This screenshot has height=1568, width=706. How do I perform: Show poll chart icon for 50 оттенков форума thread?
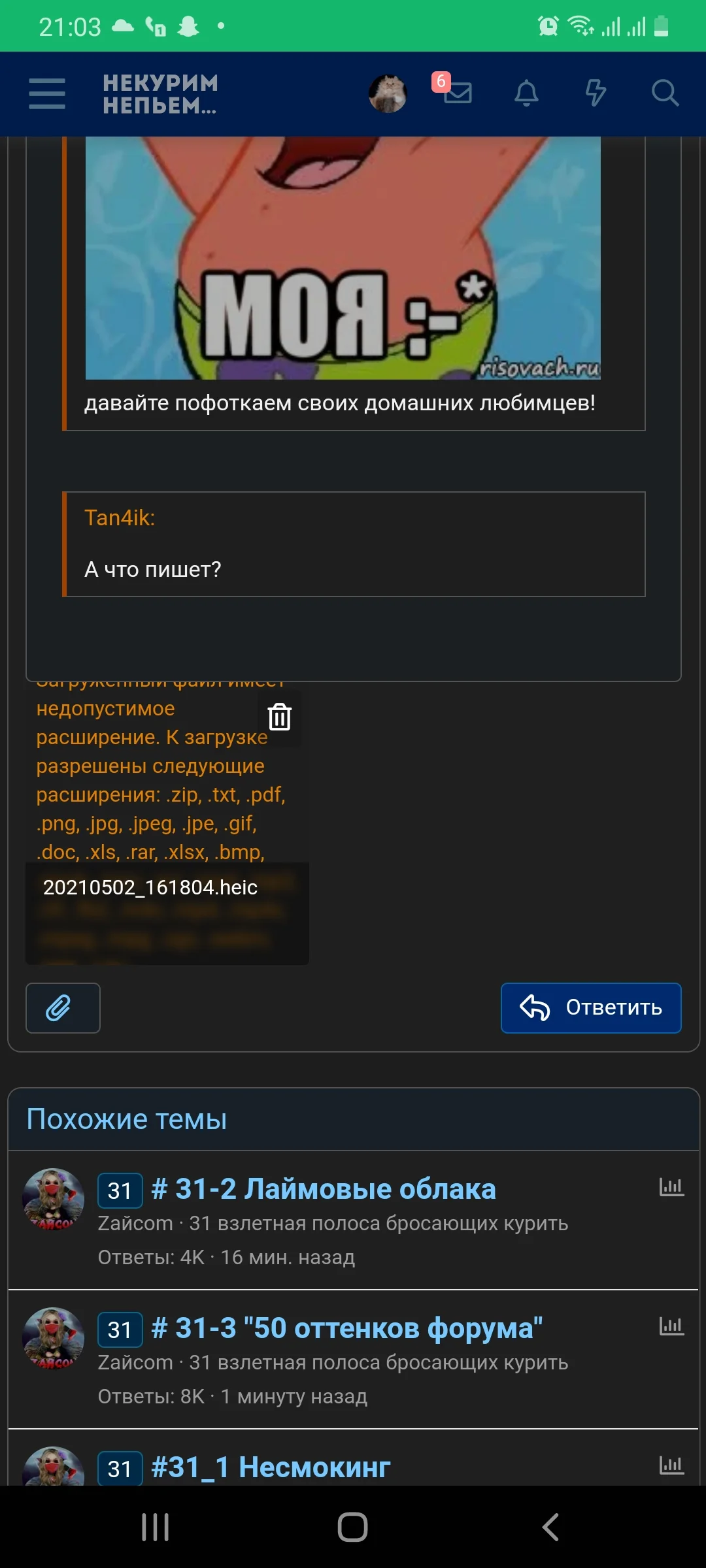tap(671, 1326)
